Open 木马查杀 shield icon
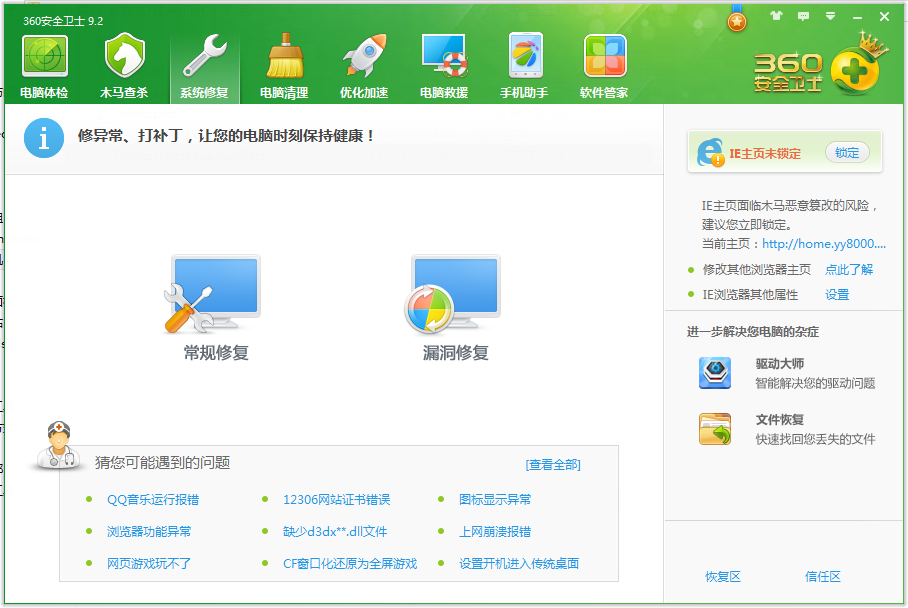 (x=125, y=56)
